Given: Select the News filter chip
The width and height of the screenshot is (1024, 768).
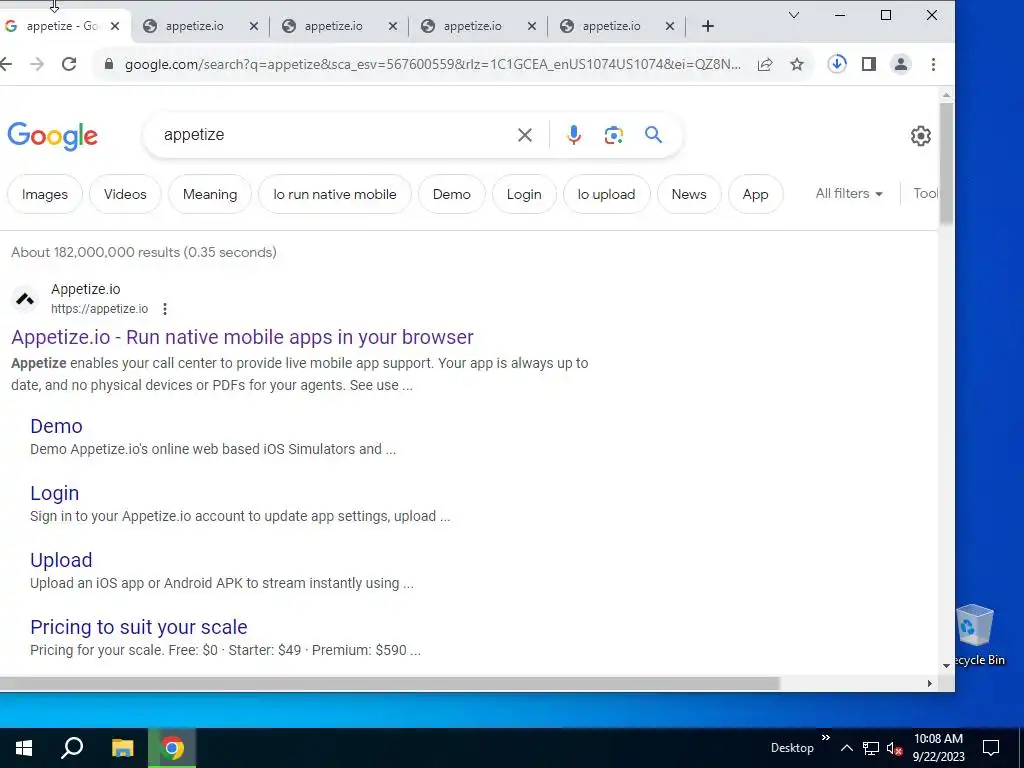Looking at the screenshot, I should pos(689,195).
